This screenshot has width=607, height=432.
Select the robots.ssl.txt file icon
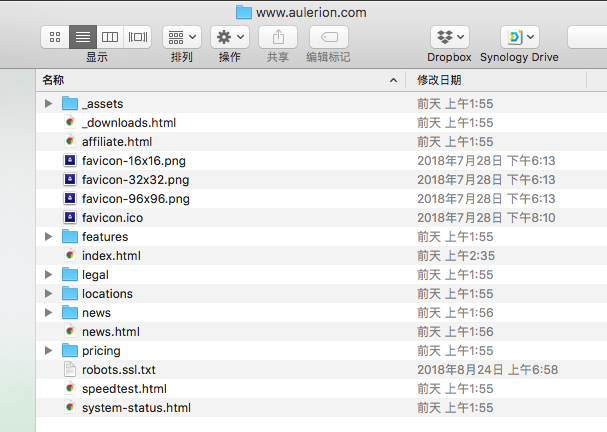point(70,369)
